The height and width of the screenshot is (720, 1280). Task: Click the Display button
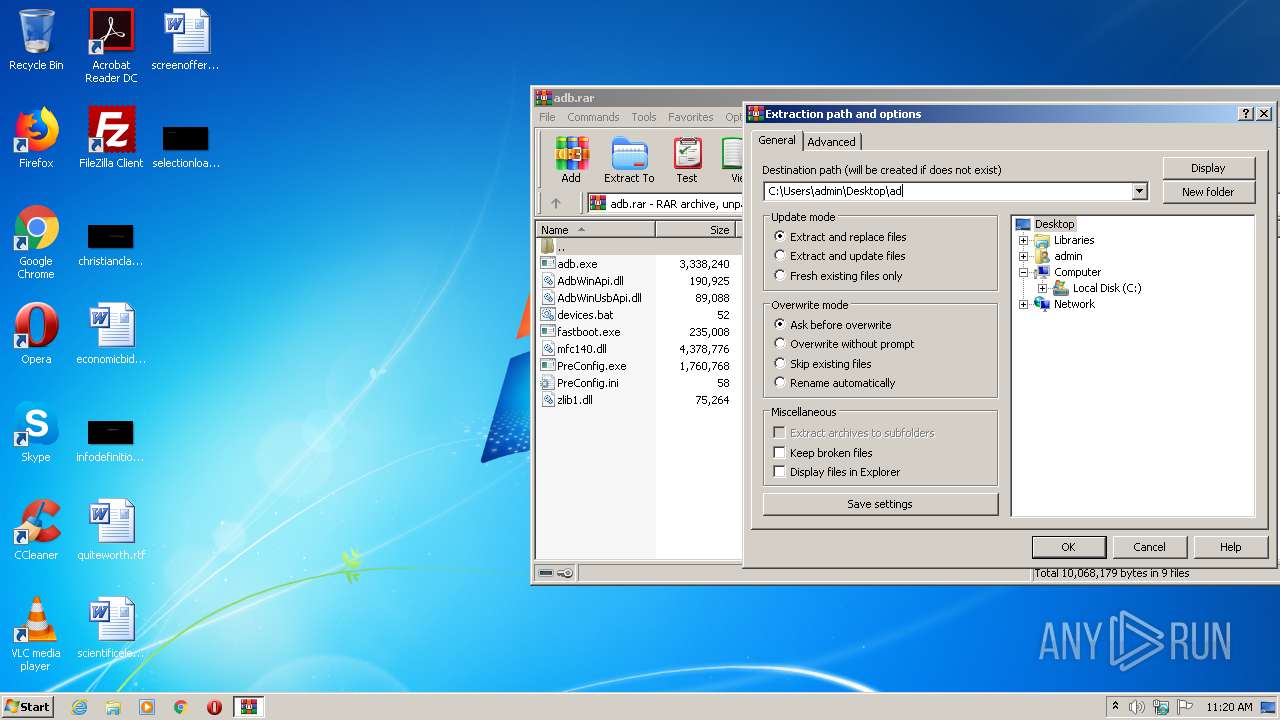pyautogui.click(x=1208, y=168)
